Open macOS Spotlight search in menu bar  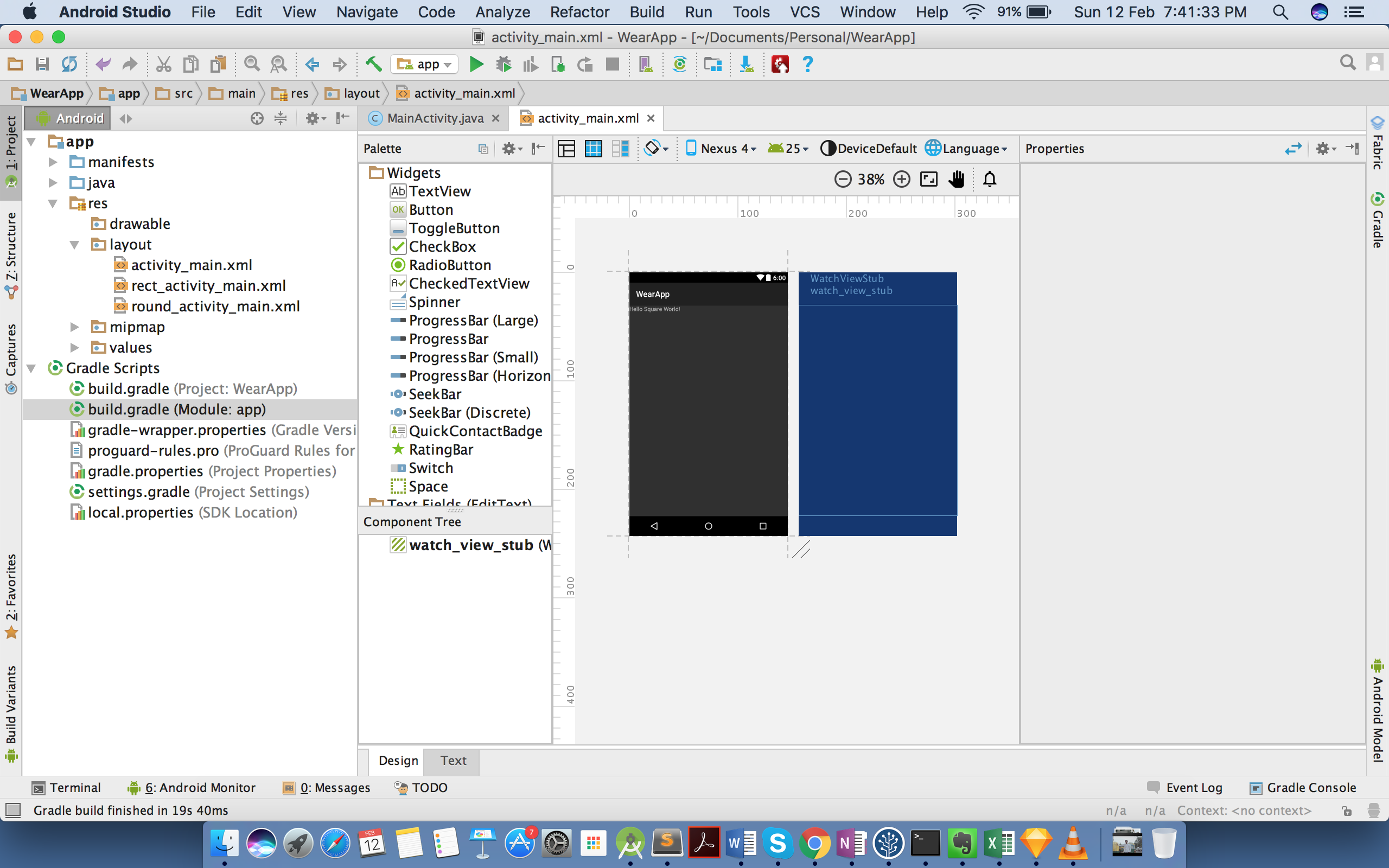[1280, 11]
